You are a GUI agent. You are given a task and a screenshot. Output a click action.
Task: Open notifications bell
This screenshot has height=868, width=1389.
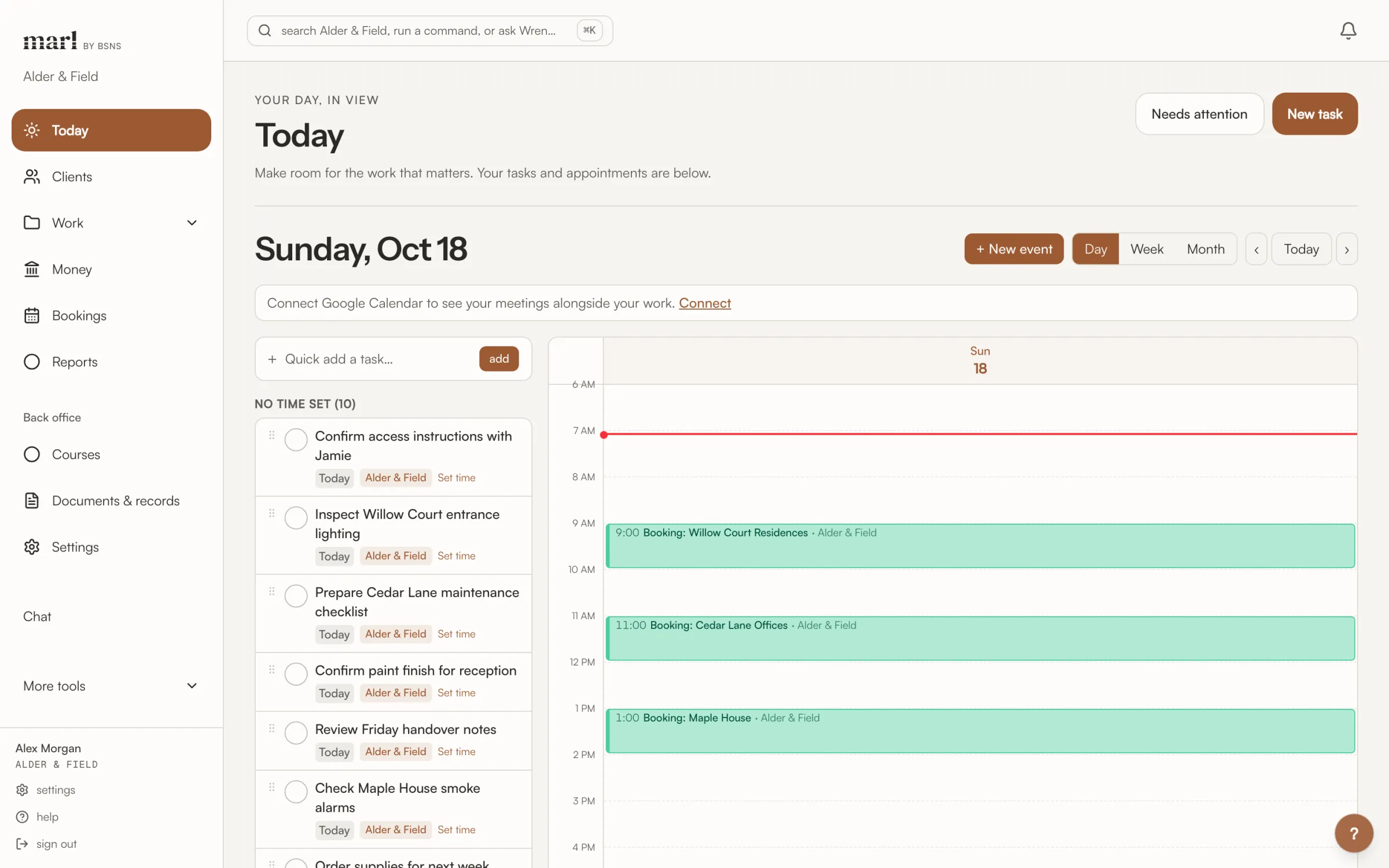pos(1348,31)
